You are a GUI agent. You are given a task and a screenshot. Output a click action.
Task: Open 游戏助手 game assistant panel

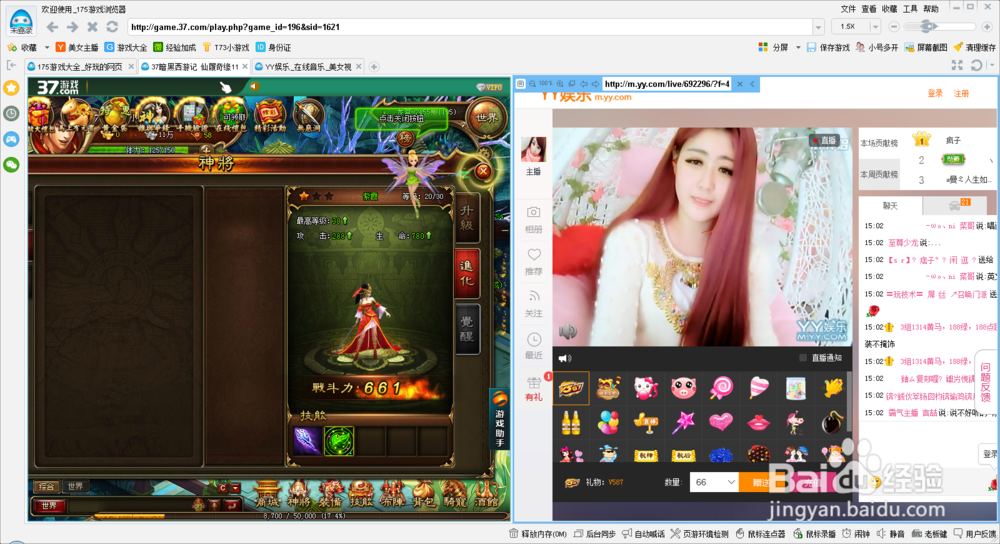click(500, 418)
